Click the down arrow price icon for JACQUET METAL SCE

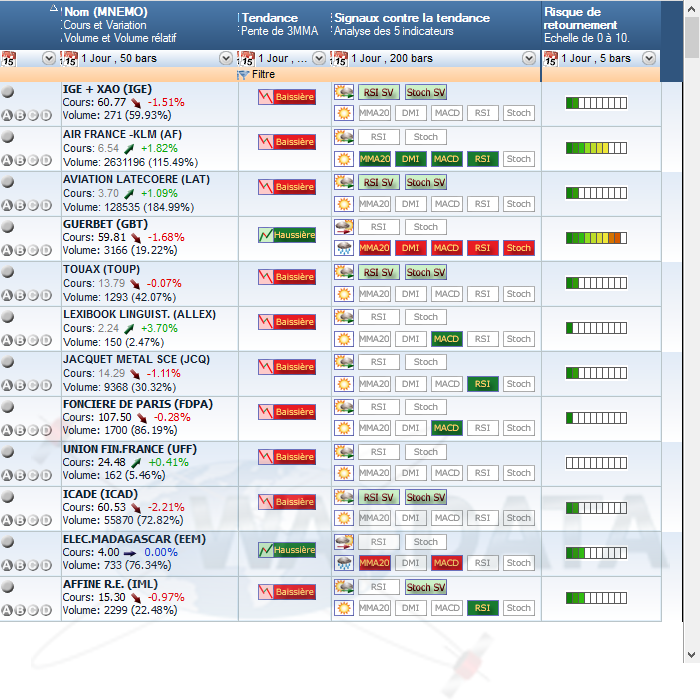[x=135, y=374]
